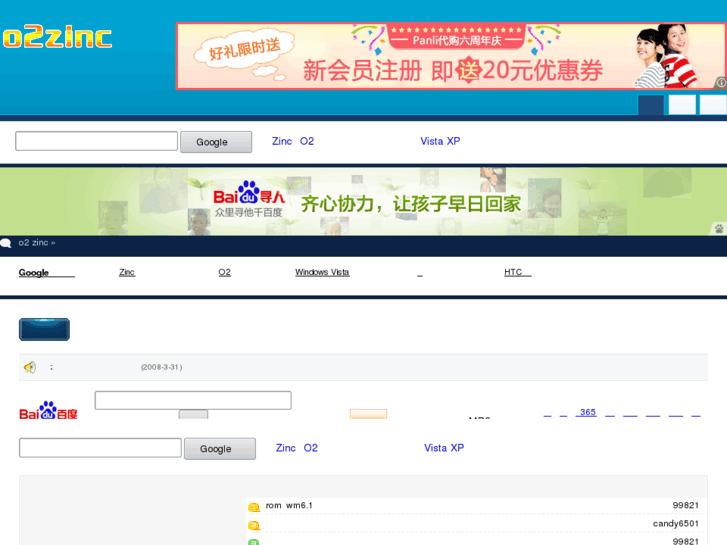Click the o2zinc site logo
This screenshot has width=727, height=545.
pyautogui.click(x=57, y=38)
